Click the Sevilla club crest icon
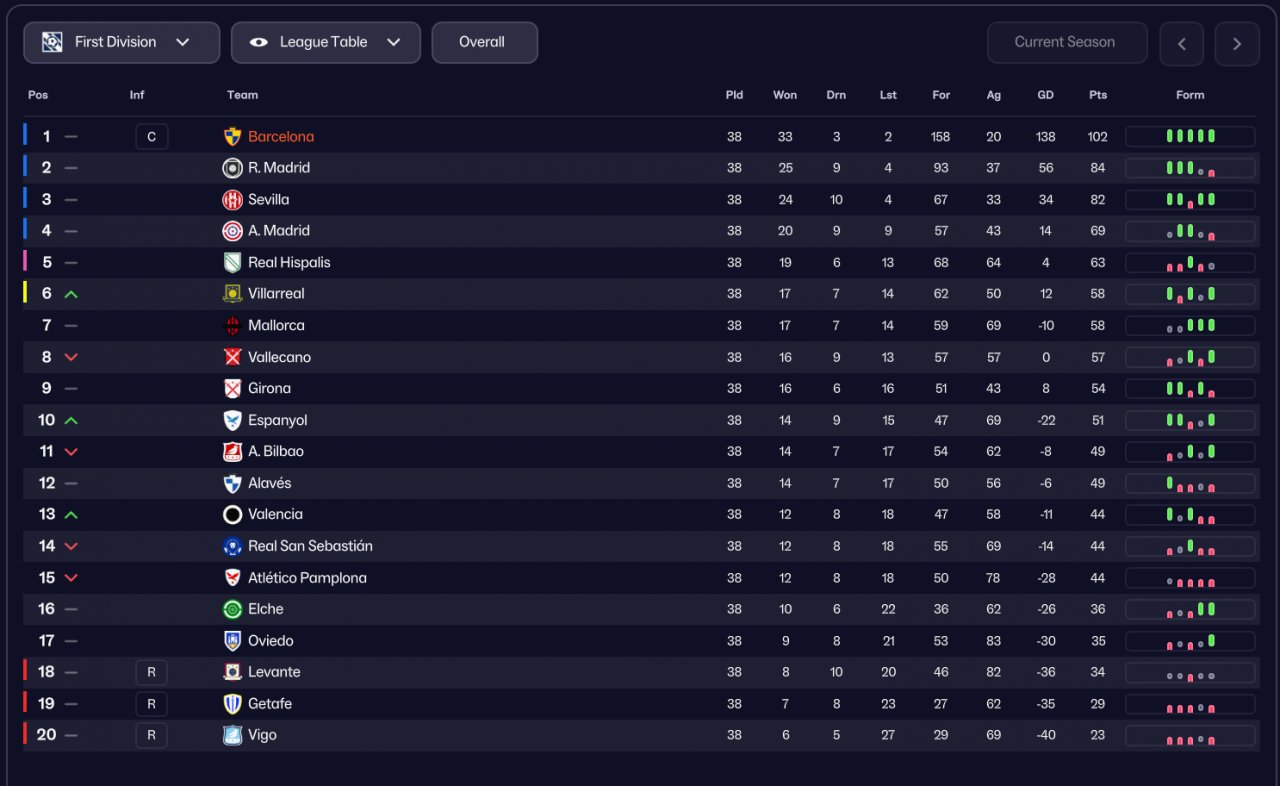 (x=232, y=200)
